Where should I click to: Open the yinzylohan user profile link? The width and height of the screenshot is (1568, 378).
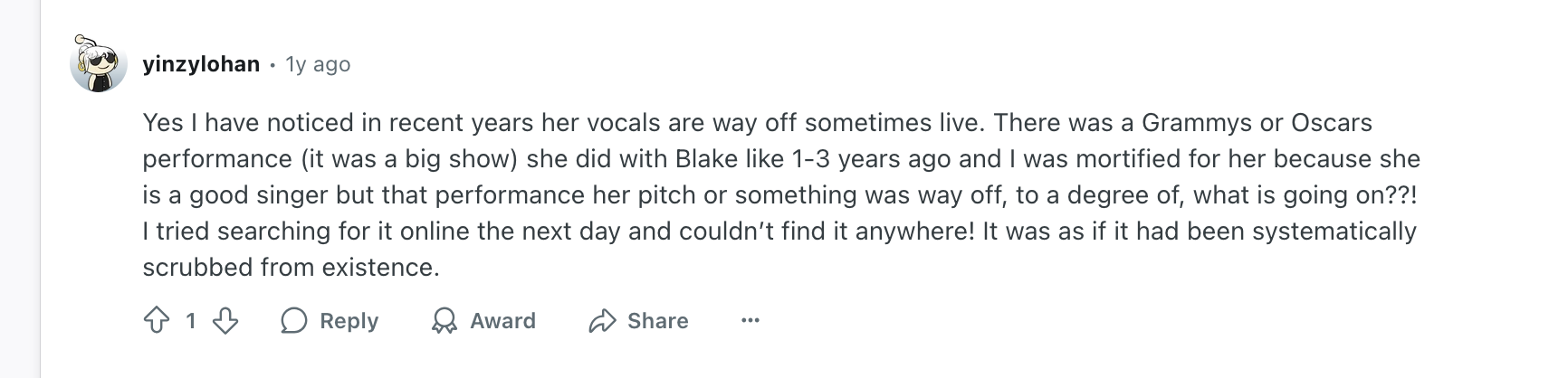(x=201, y=64)
